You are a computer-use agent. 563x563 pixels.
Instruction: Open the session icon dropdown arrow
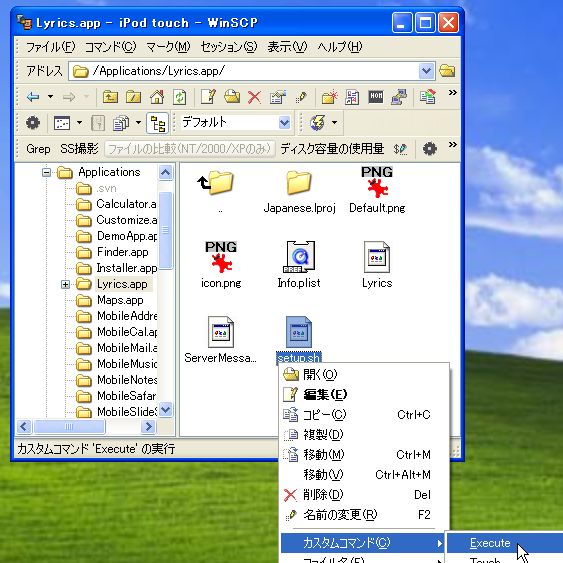point(335,123)
